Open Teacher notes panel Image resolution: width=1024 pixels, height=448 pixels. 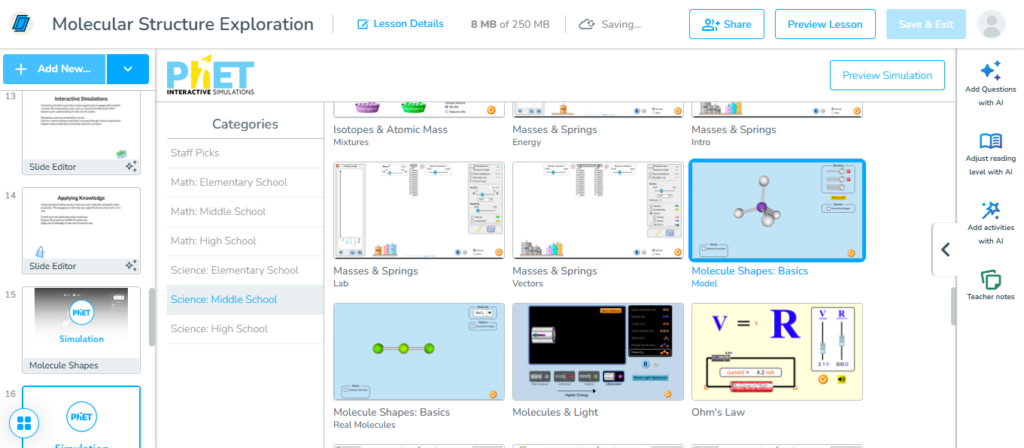(x=990, y=285)
